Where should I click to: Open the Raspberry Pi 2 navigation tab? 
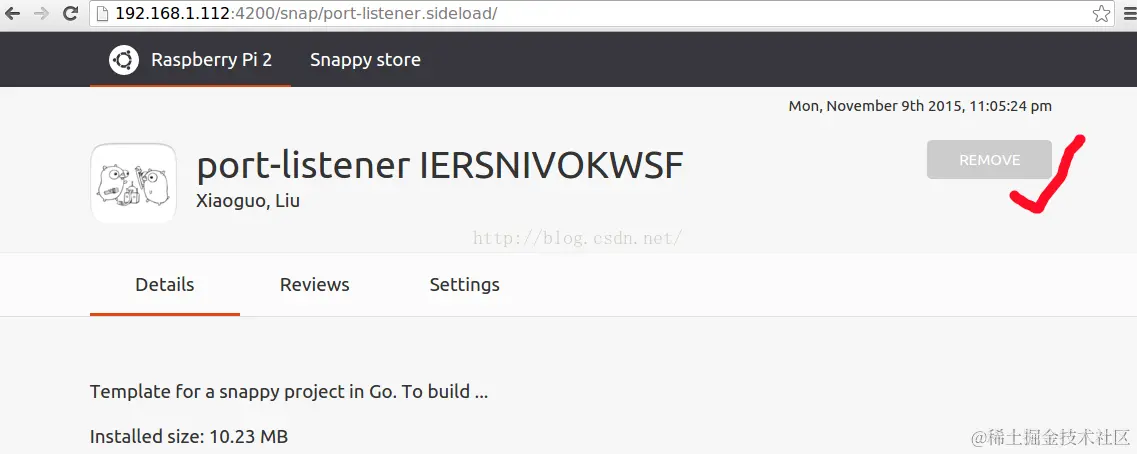(x=191, y=59)
